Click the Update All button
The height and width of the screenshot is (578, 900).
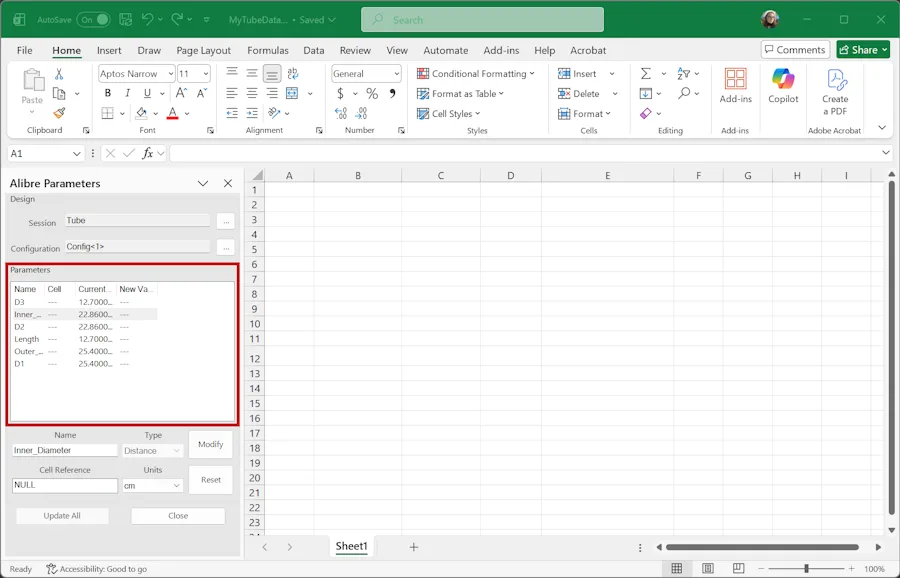[x=62, y=515]
